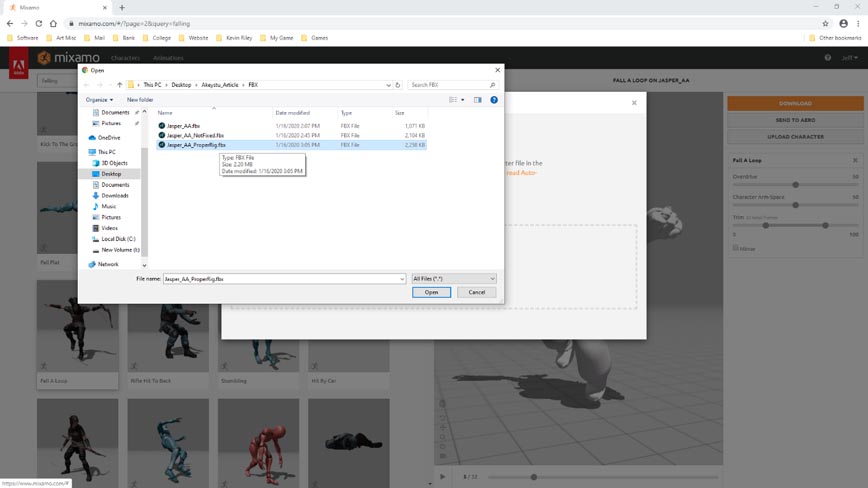This screenshot has height=488, width=868.
Task: Toggle the Mirror checkbox
Action: pyautogui.click(x=736, y=248)
